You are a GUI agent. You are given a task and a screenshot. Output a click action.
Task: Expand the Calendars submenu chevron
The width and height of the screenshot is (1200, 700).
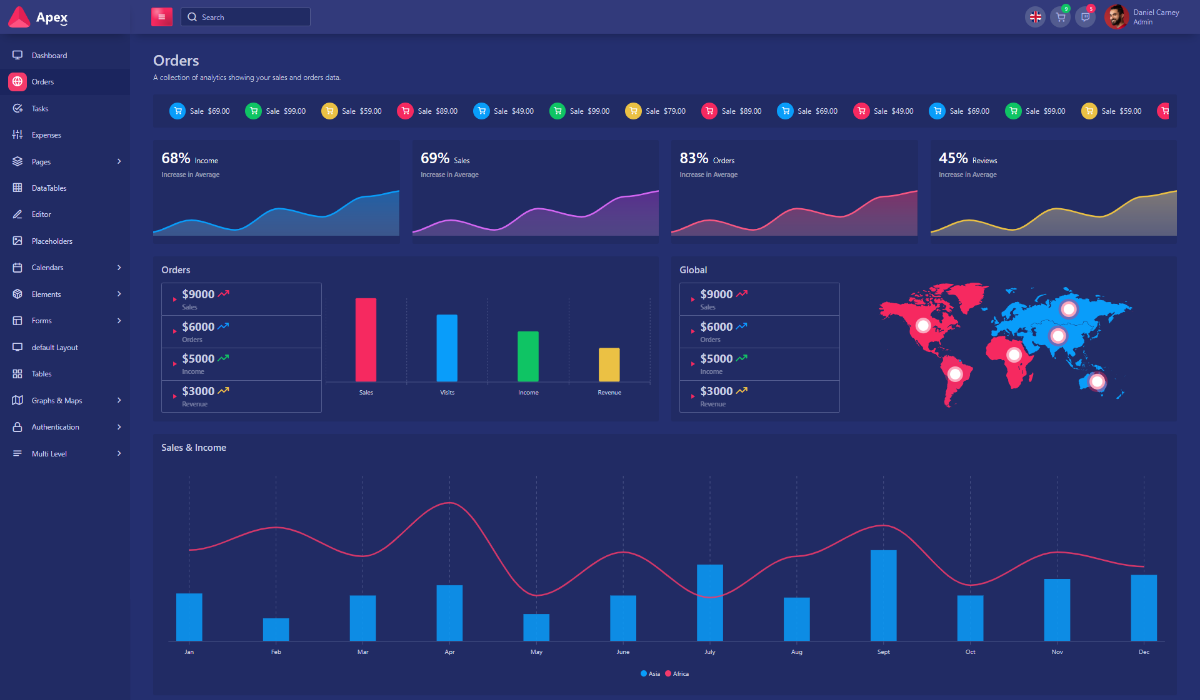point(119,267)
